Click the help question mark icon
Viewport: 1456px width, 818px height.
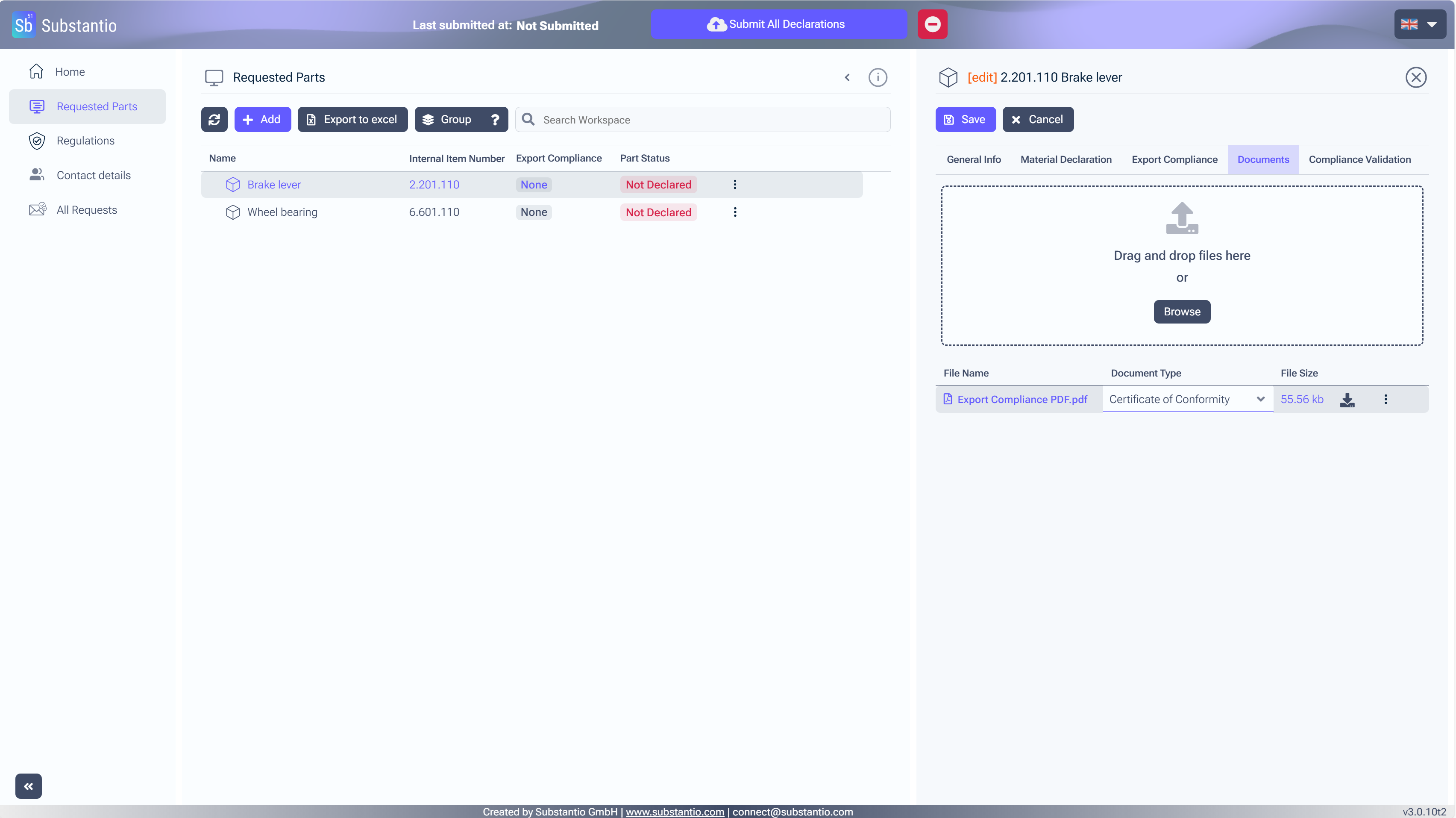[495, 119]
